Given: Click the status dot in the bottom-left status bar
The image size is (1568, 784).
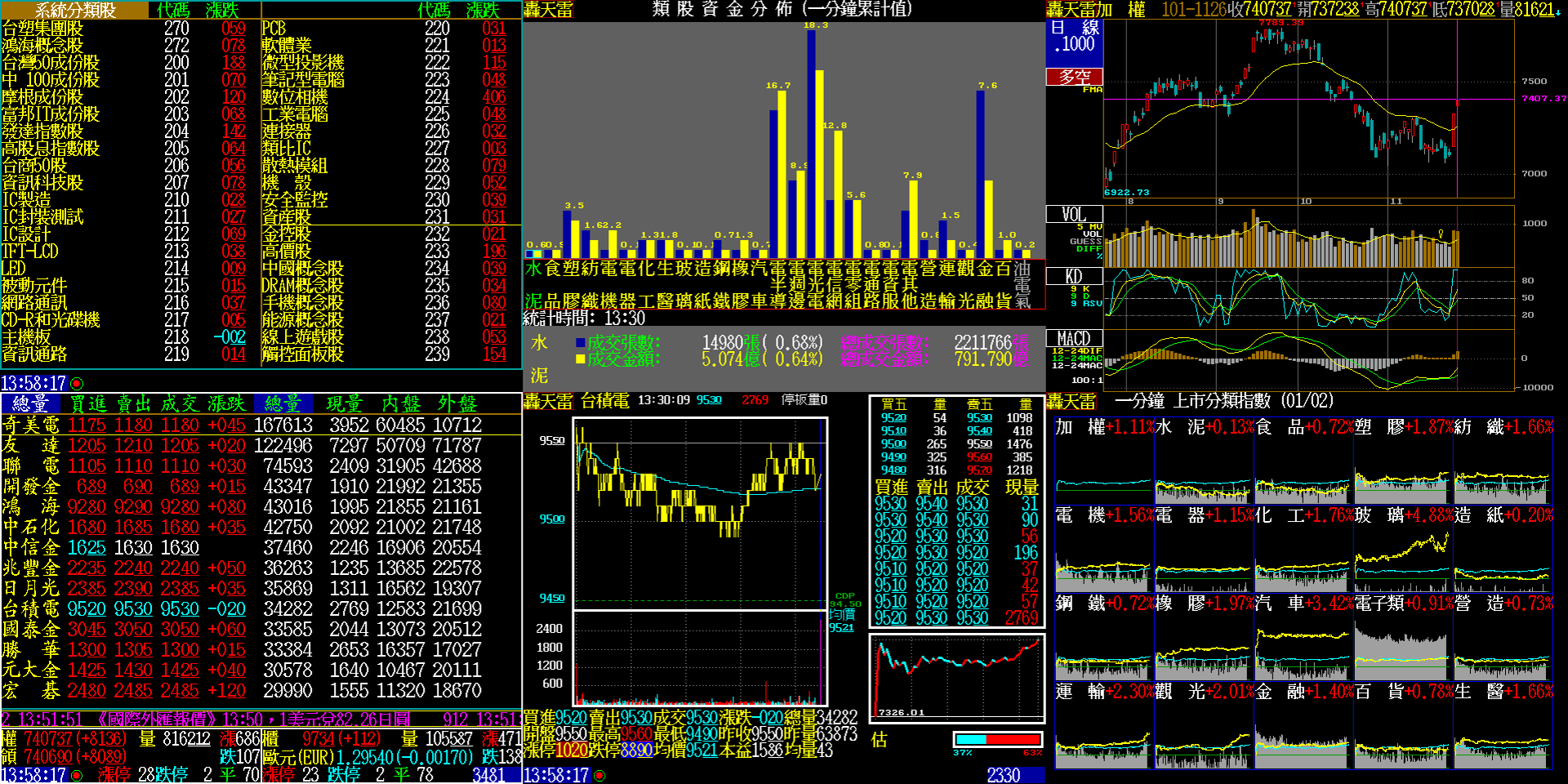Looking at the screenshot, I should click(x=77, y=775).
